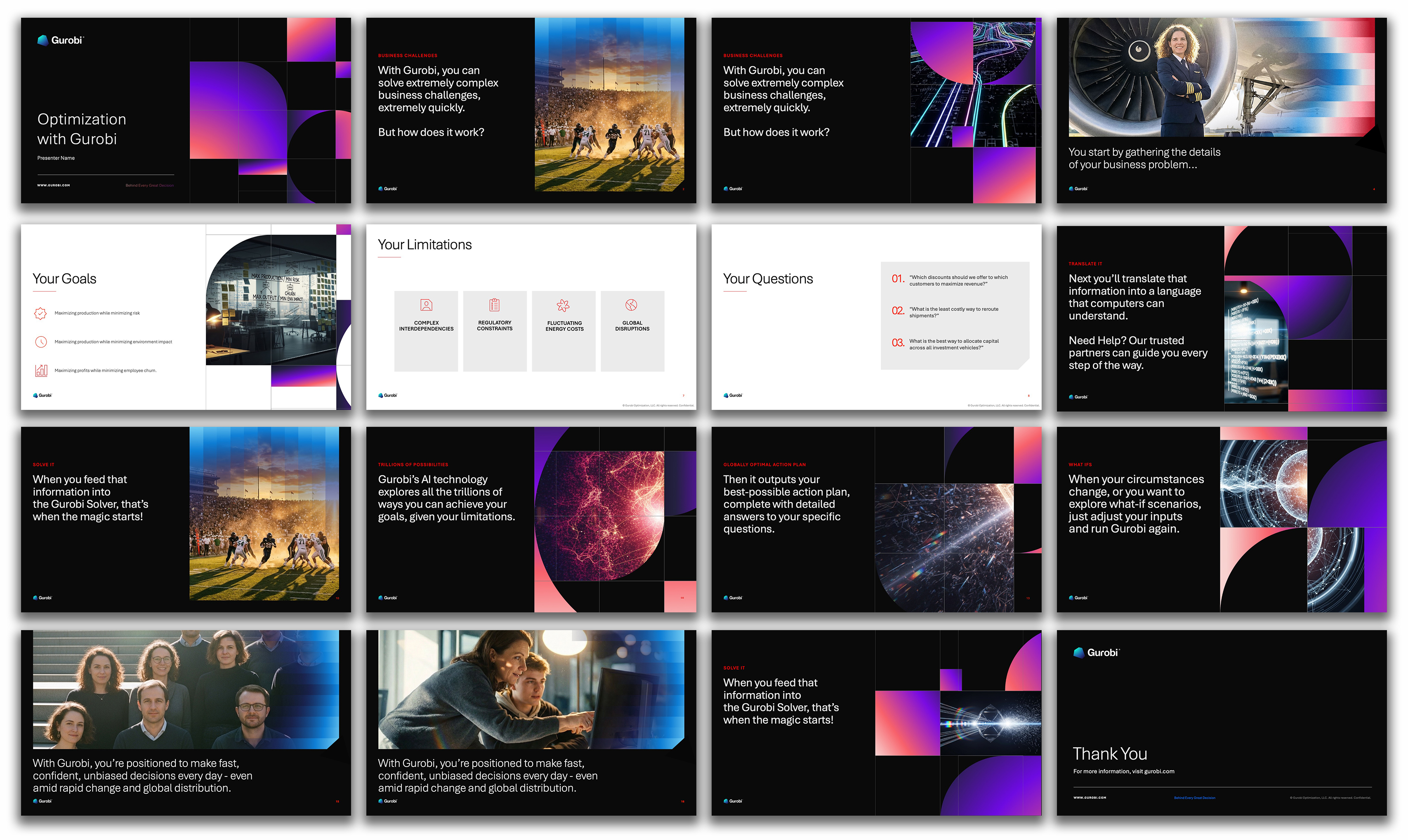
Task: Select the checkmark badge icon under Your Goals
Action: (x=40, y=313)
